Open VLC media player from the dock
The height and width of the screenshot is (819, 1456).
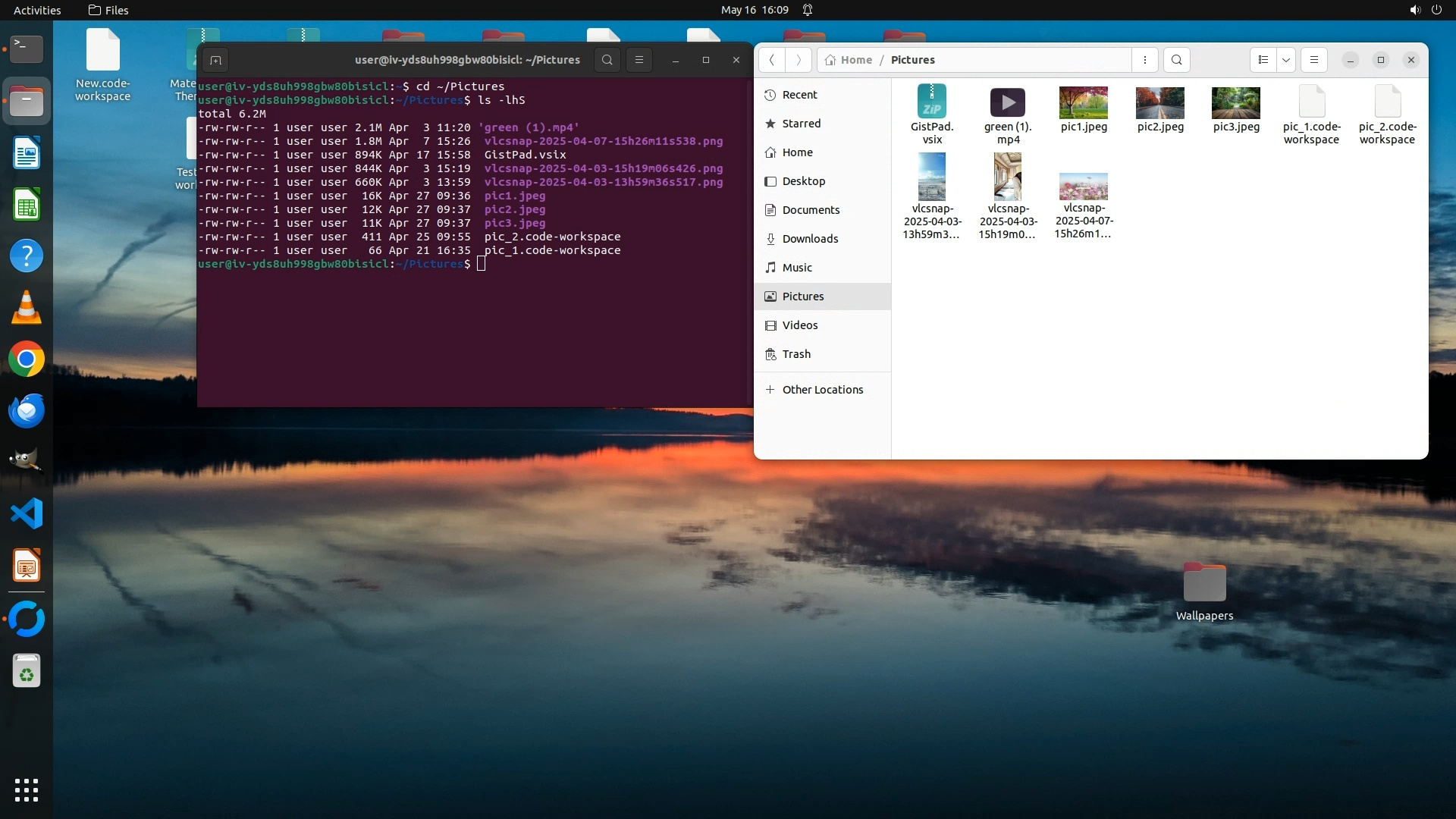click(x=27, y=308)
